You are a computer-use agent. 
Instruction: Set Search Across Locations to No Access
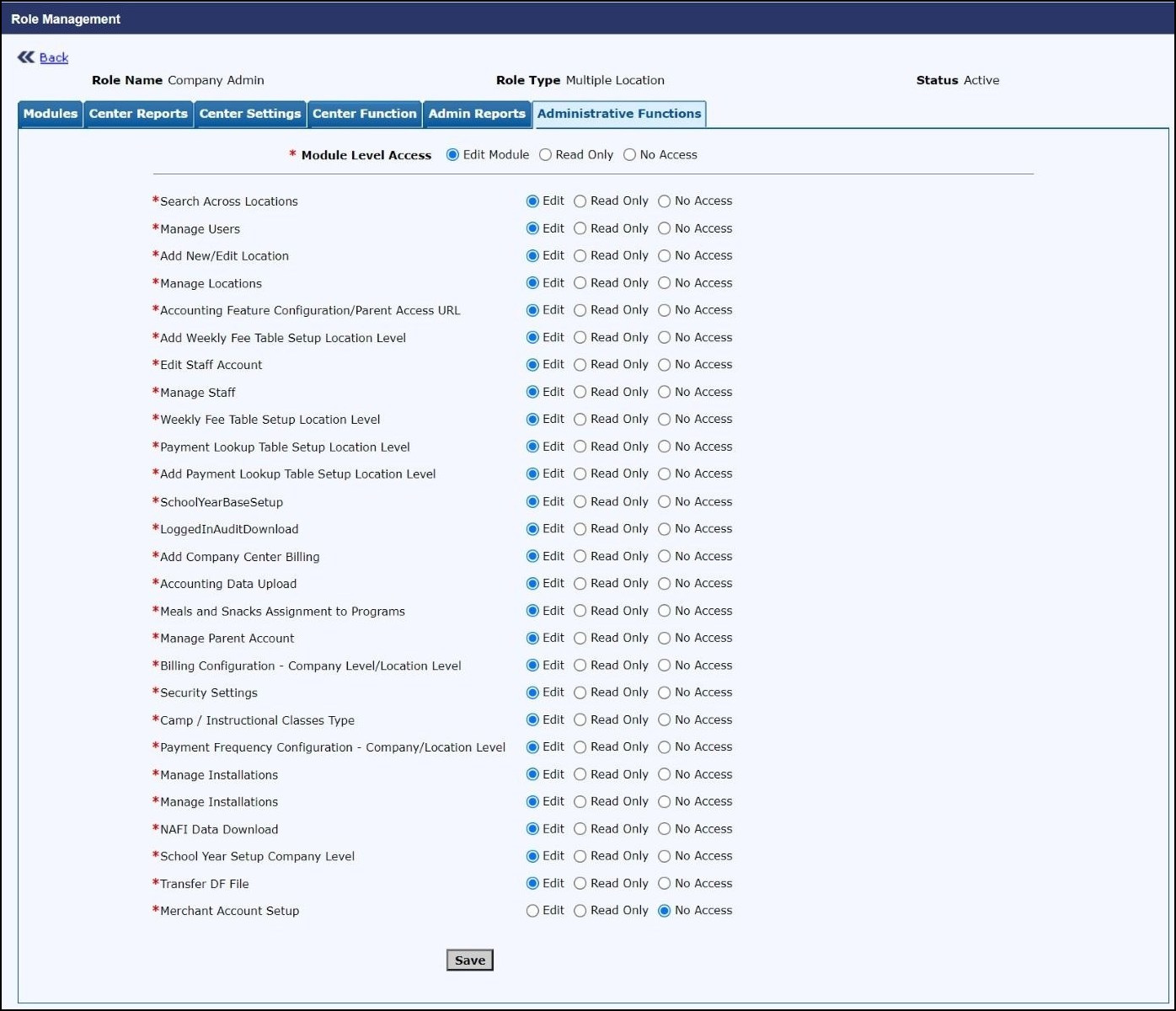665,201
